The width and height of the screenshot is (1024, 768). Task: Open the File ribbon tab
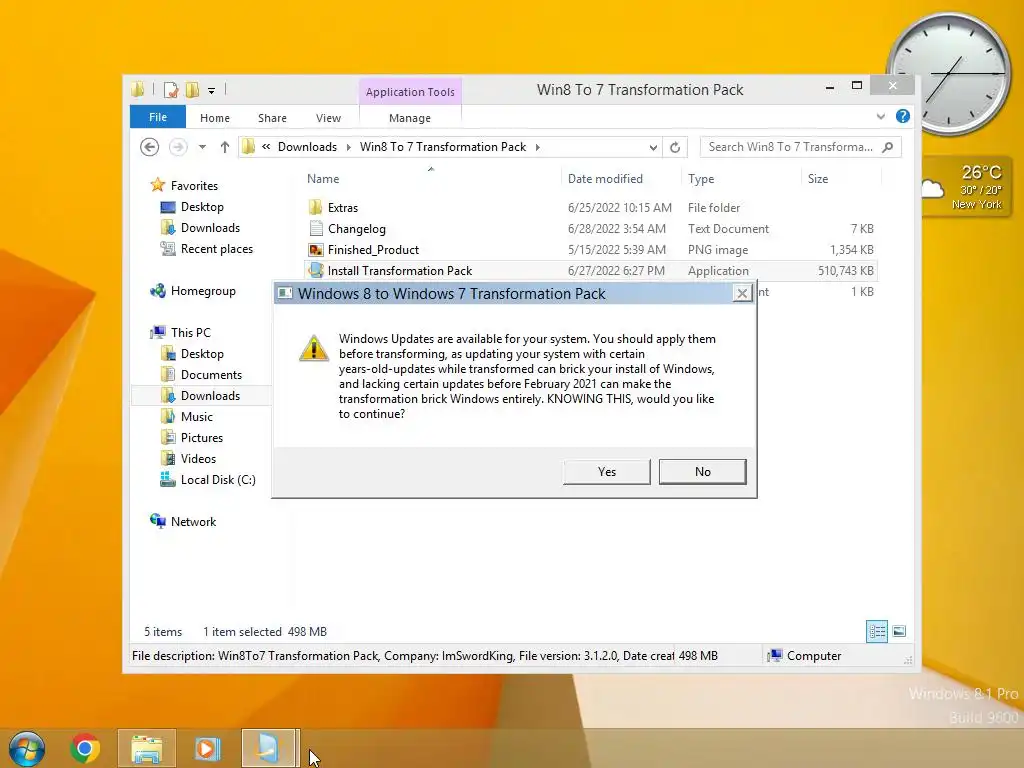158,117
